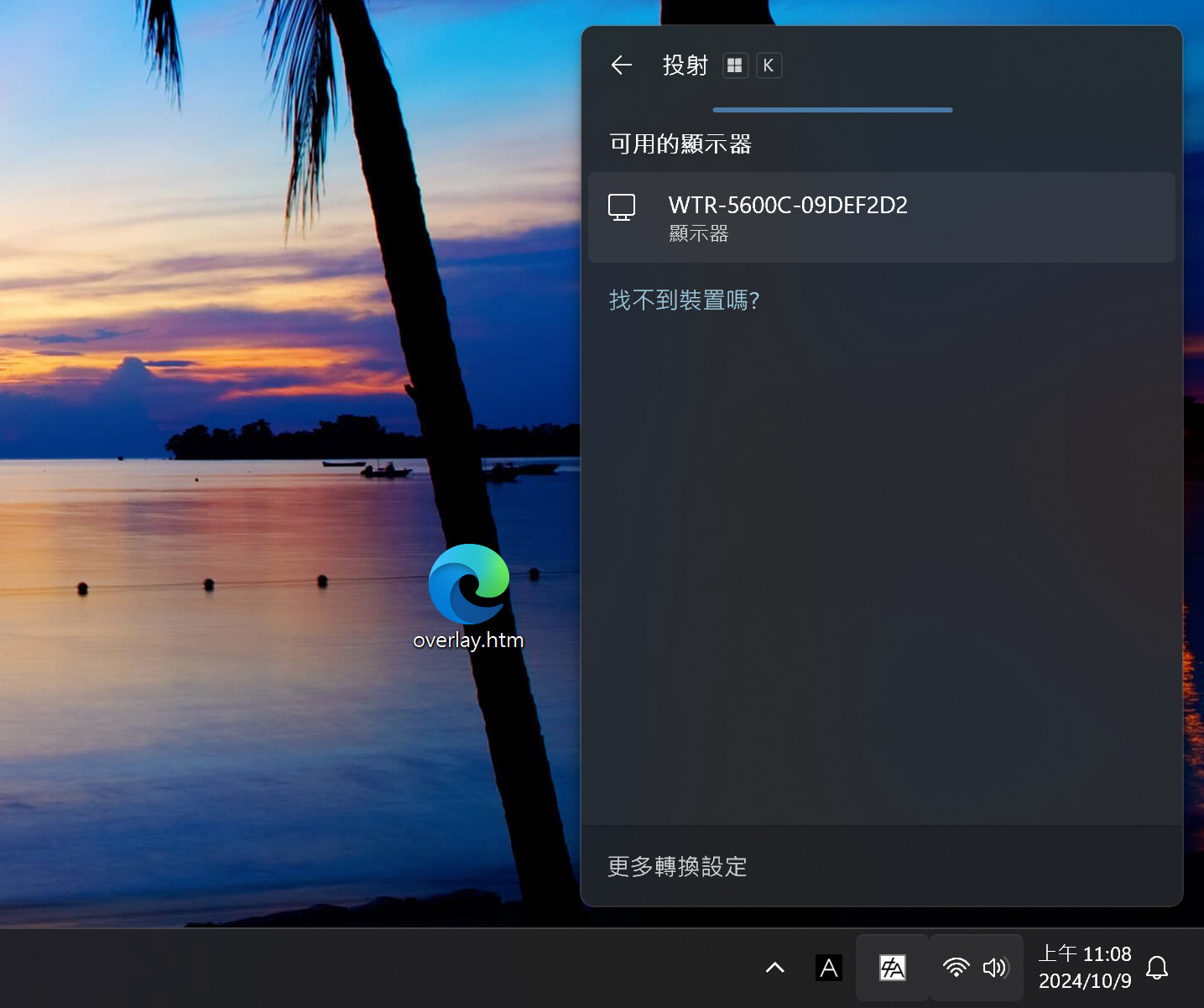
Task: Click the blue scanning progress bar
Action: click(x=832, y=110)
